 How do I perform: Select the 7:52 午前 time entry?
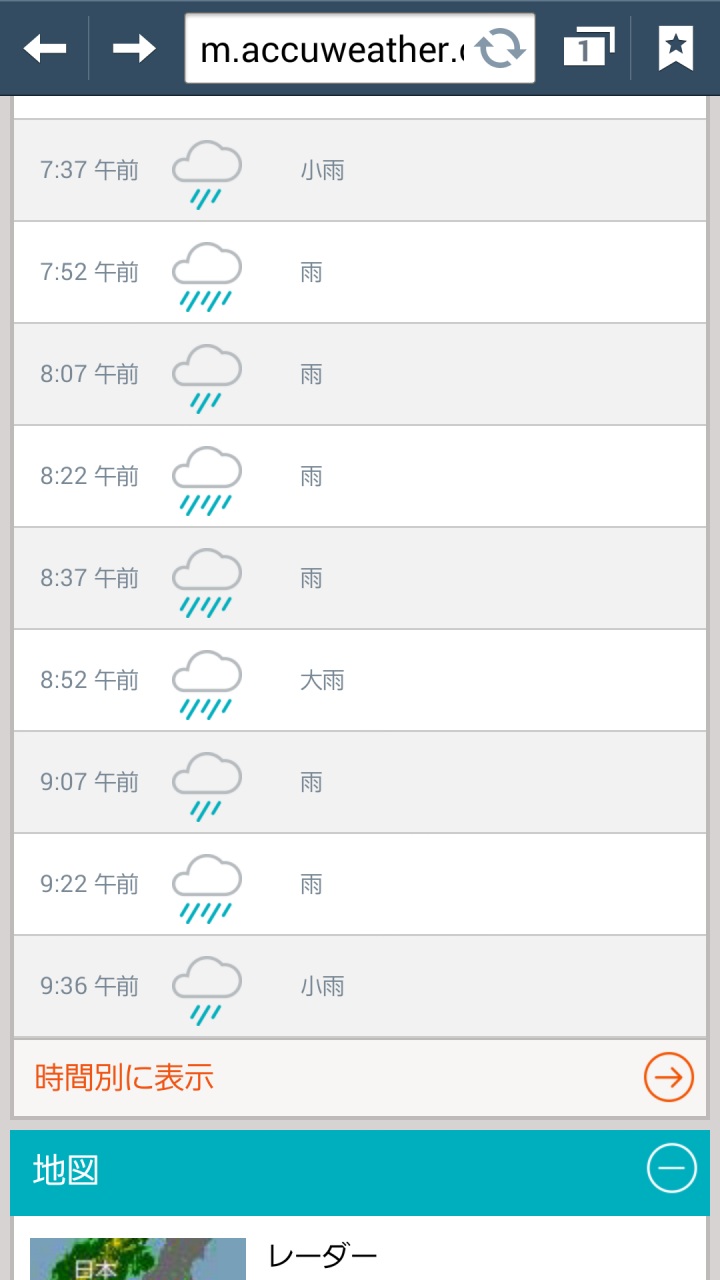pos(89,272)
